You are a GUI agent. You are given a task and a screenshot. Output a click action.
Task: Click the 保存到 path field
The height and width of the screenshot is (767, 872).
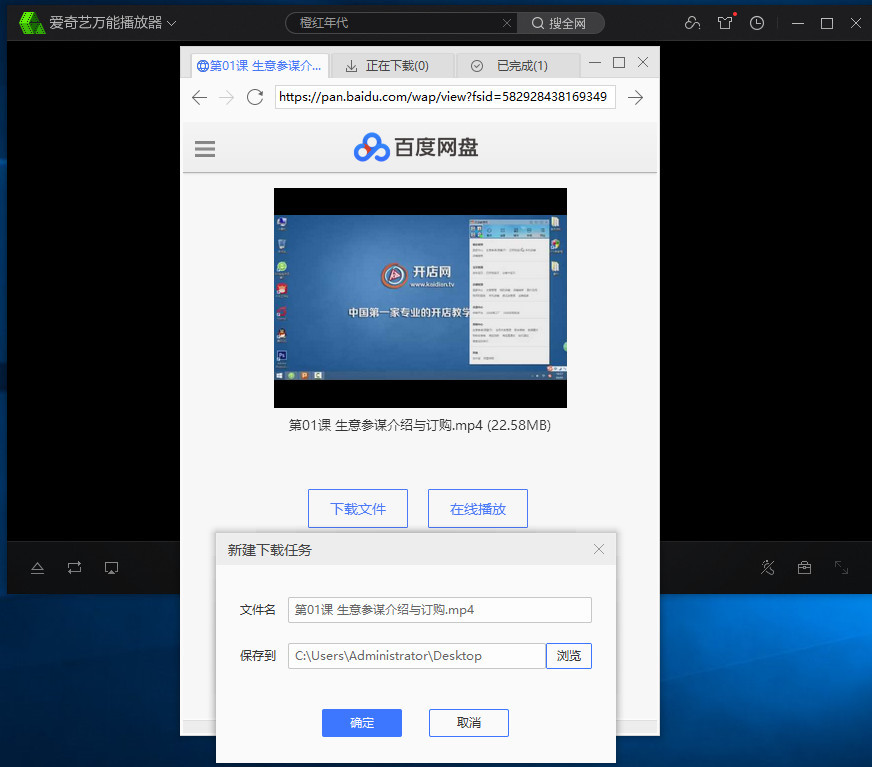417,656
